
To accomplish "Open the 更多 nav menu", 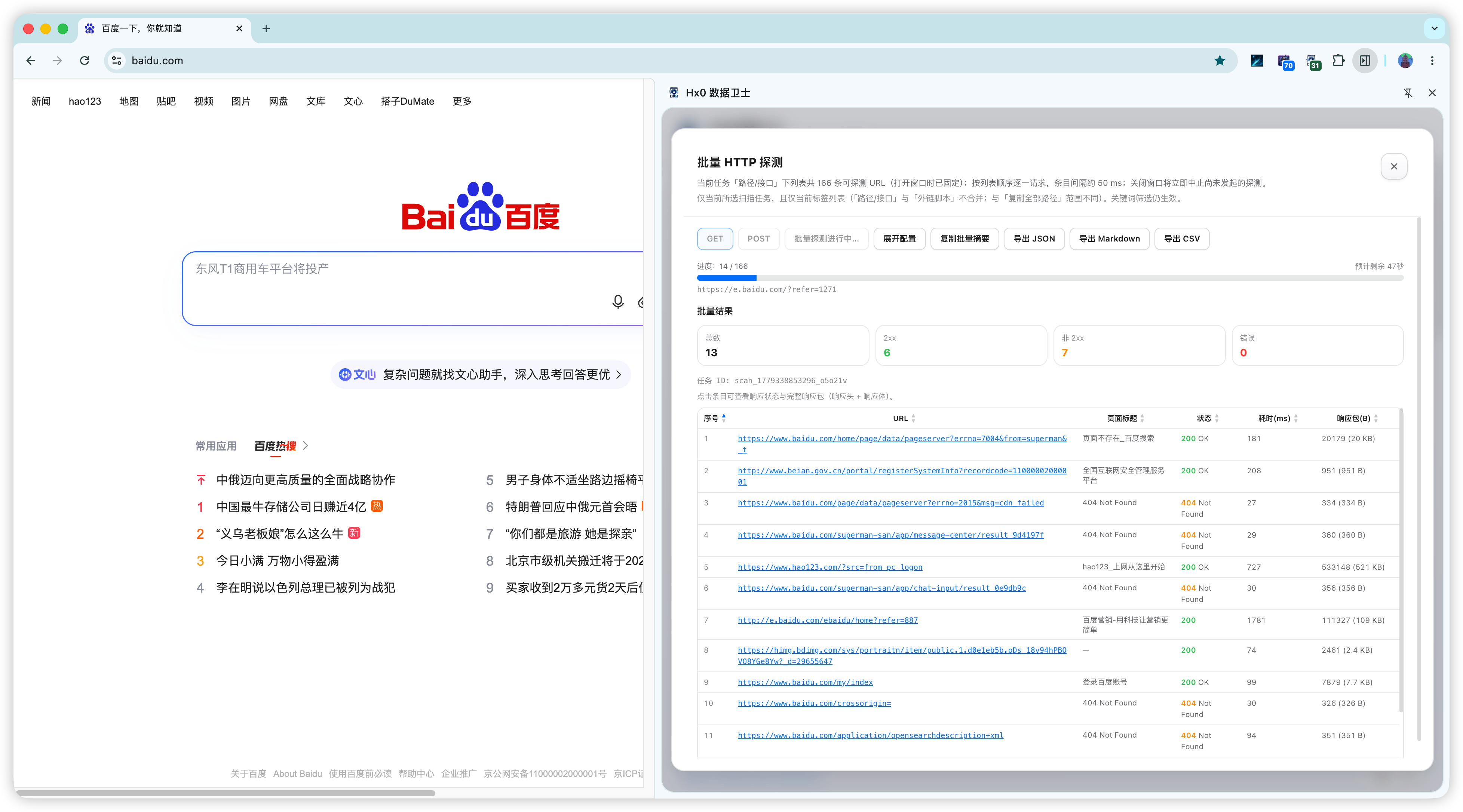I will click(x=462, y=101).
